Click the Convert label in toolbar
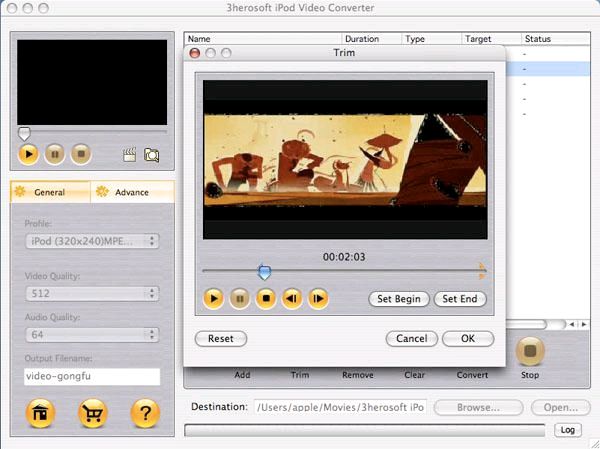The image size is (600, 449). [472, 375]
